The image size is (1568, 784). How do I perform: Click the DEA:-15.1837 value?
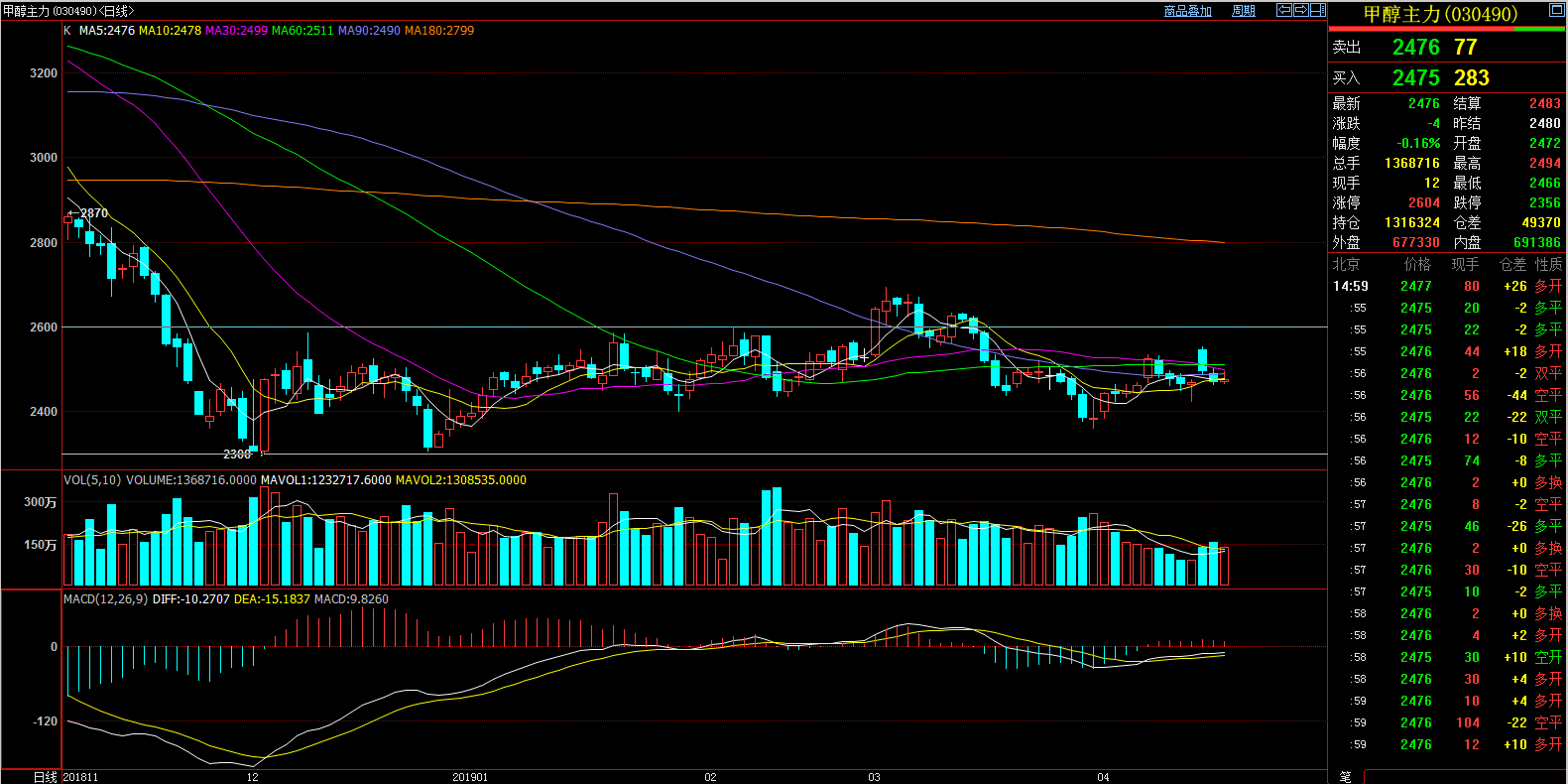(x=272, y=599)
